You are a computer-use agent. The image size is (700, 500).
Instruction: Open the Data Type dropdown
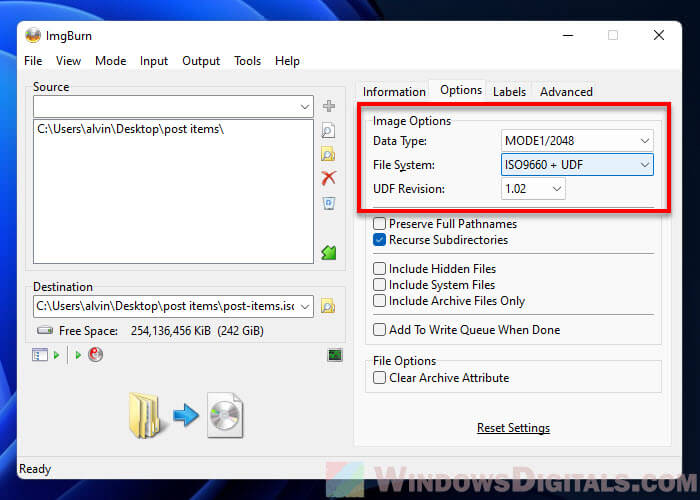click(577, 141)
